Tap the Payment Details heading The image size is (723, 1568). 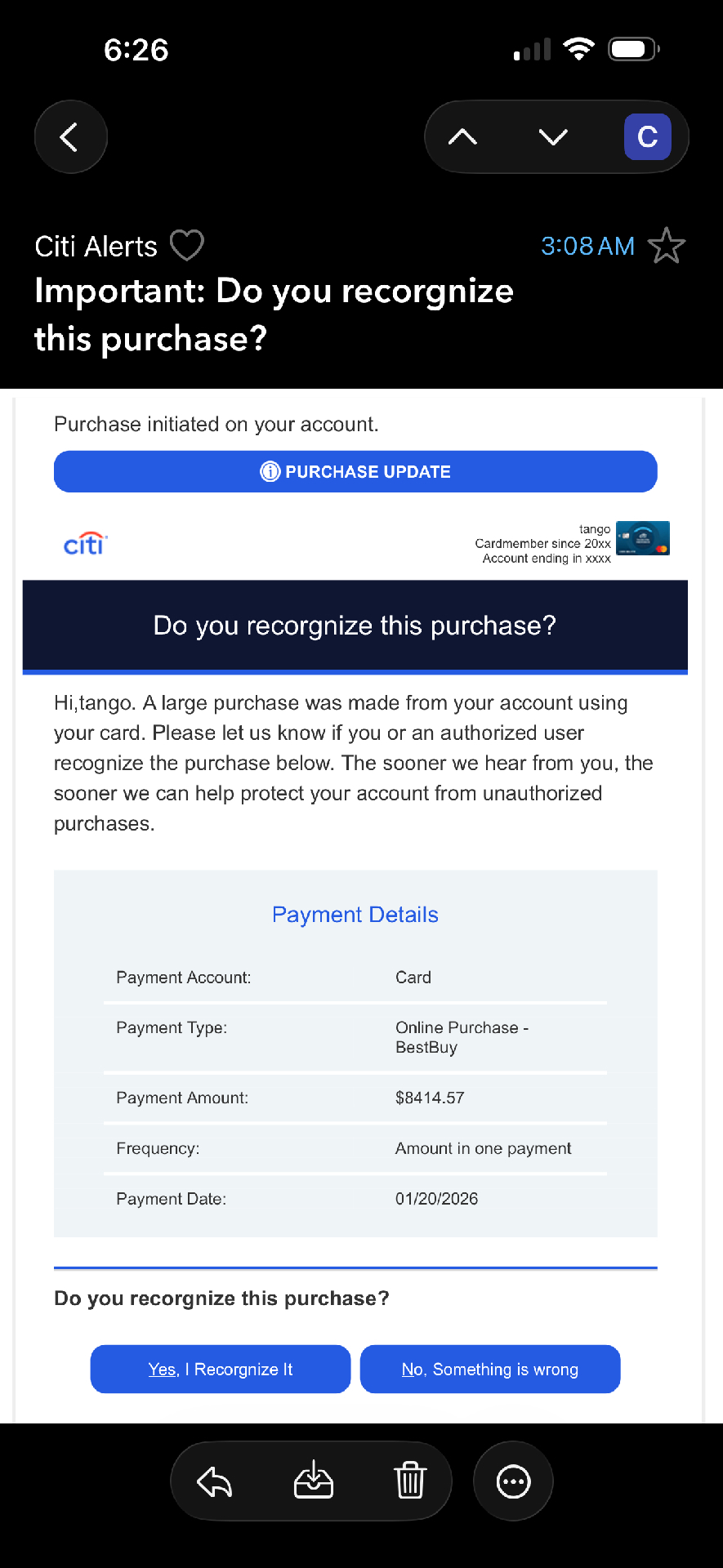tap(355, 915)
